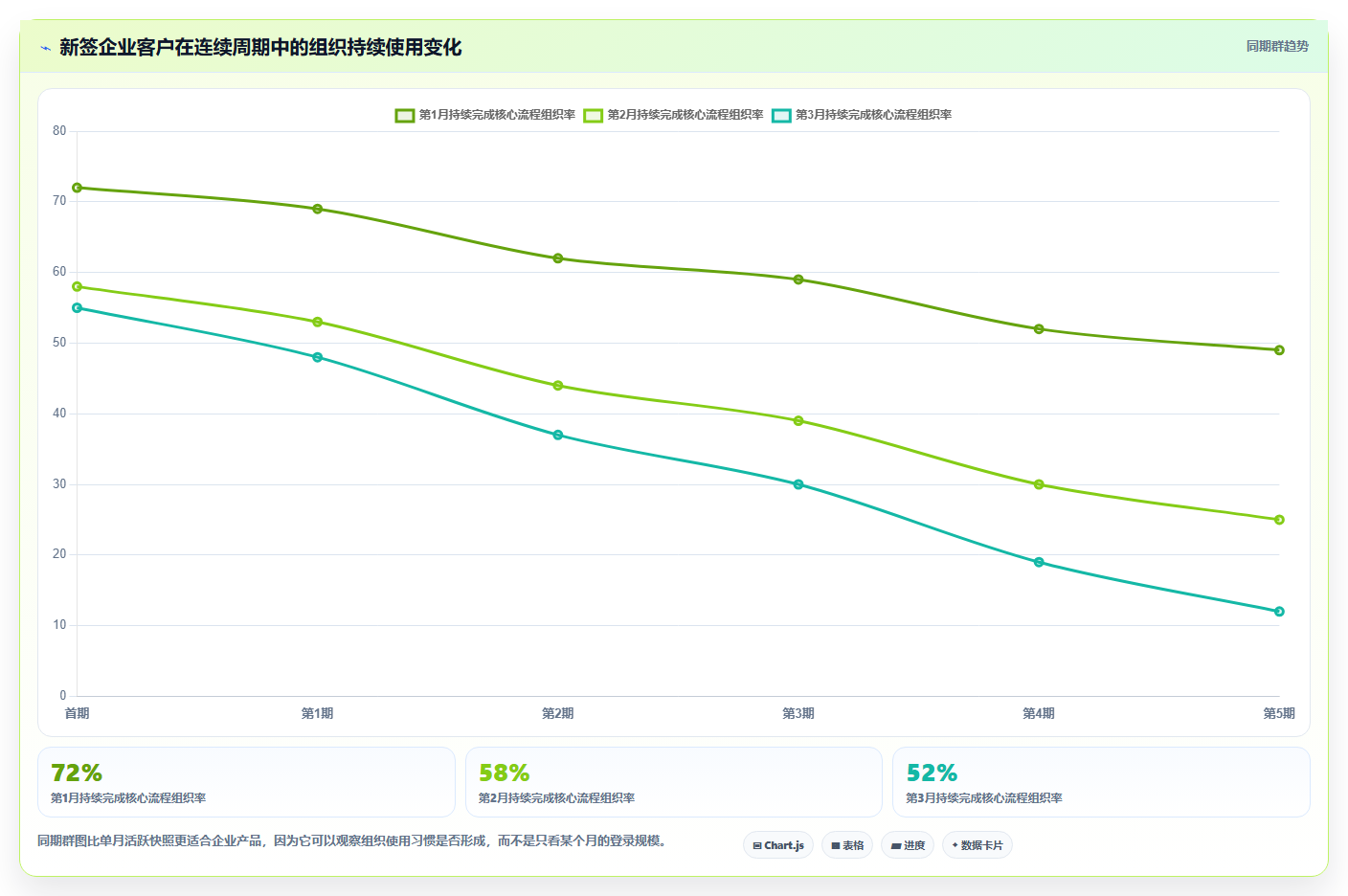This screenshot has height=896, width=1348.
Task: Toggle the 第1月持续完成核心流程组织率 legend series
Action: pos(485,115)
